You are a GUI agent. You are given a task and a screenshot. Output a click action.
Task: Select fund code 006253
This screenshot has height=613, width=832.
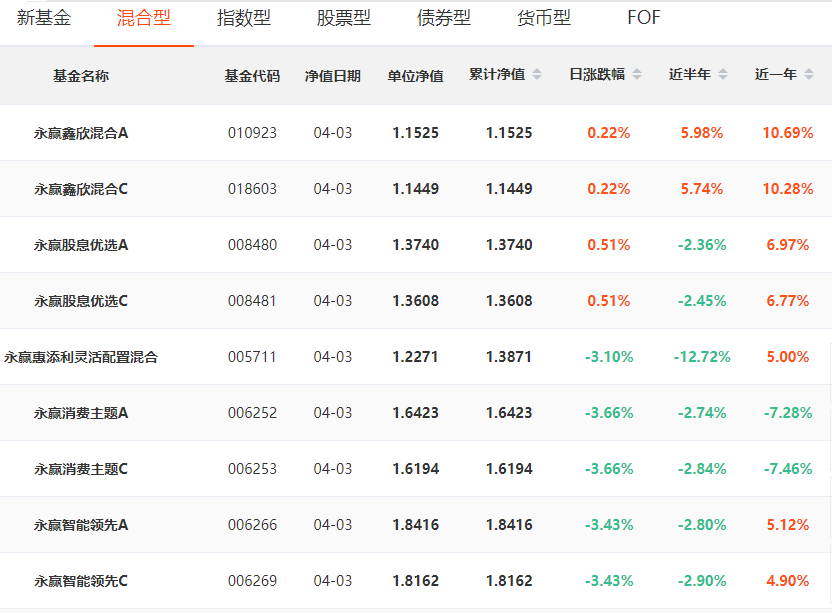point(253,469)
